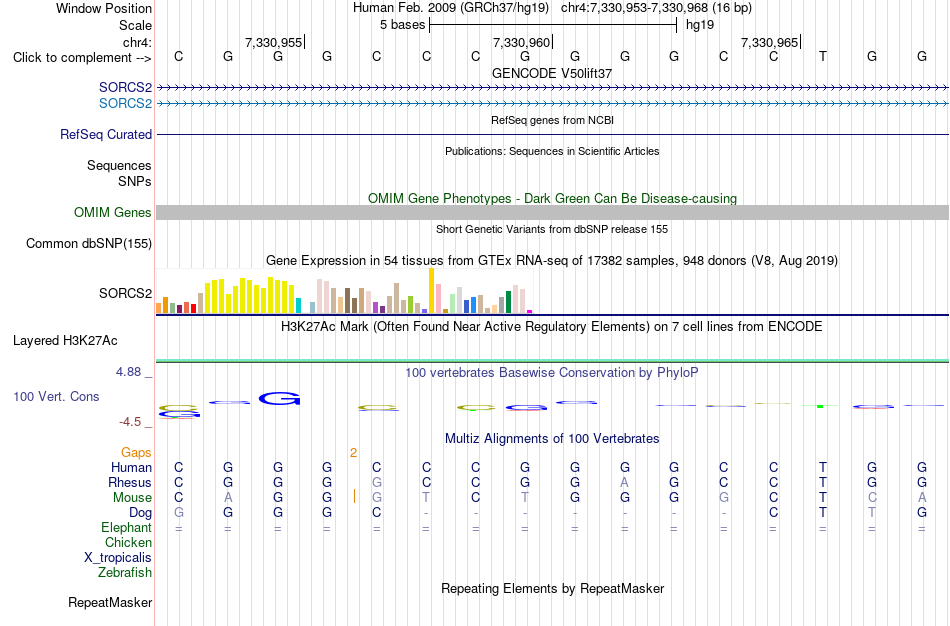Screen dimensions: 950x626
Task: Click the large blue G conservation logo
Action: [x=279, y=399]
